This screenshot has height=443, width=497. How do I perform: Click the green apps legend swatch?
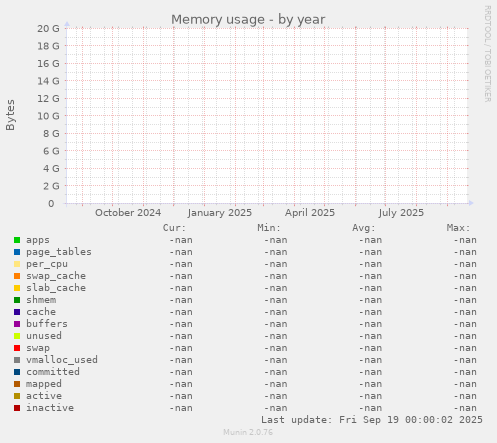click(x=17, y=240)
